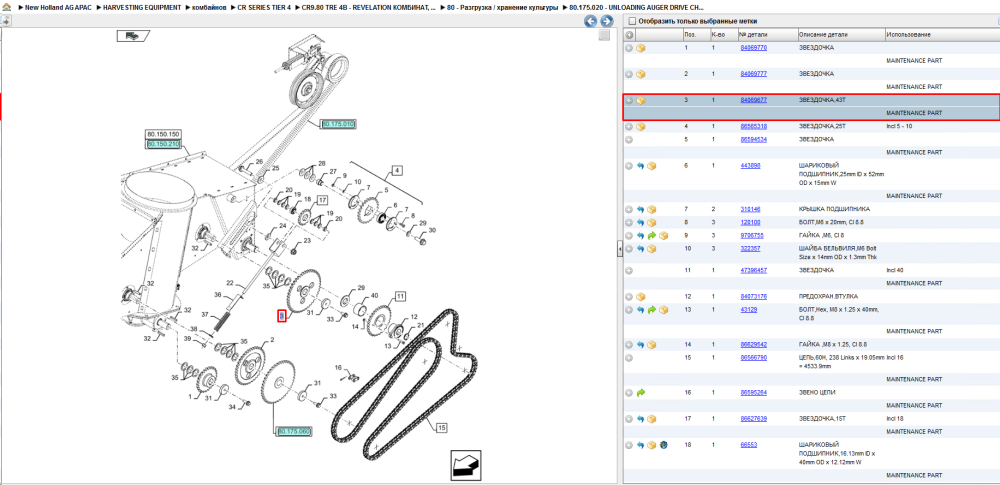Click the blue substitution arrow for part 66553
1000x485 pixels.
(640, 445)
